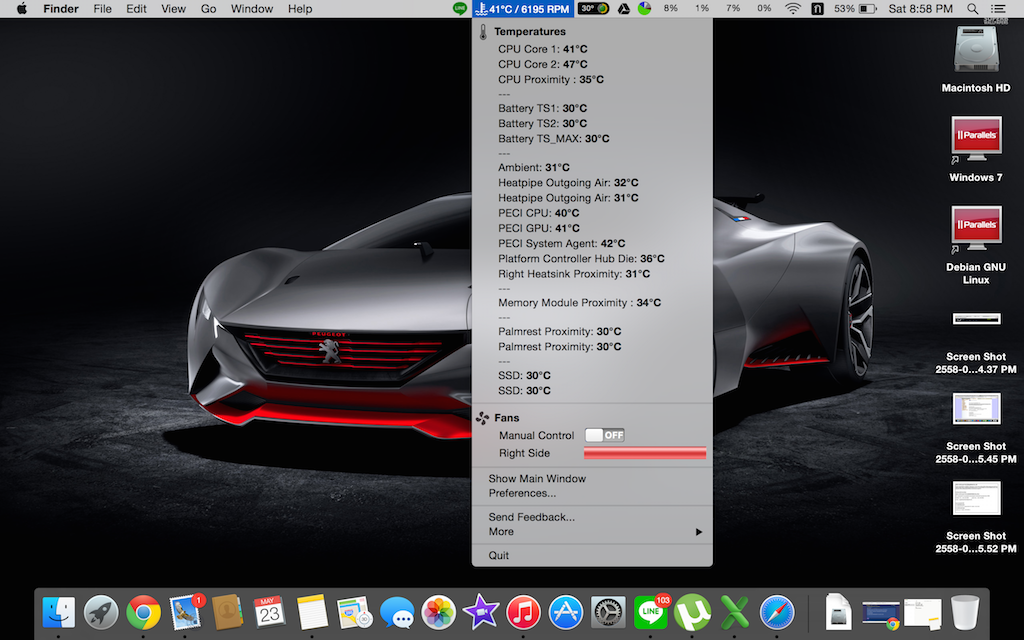
Task: Choose Quit at the menu bottom
Action: (x=499, y=555)
